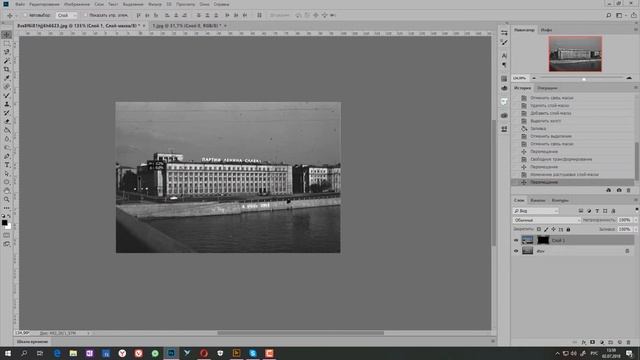Open the Обычный blend mode dropdown
Viewport: 640px width, 360px height.
tap(547, 220)
